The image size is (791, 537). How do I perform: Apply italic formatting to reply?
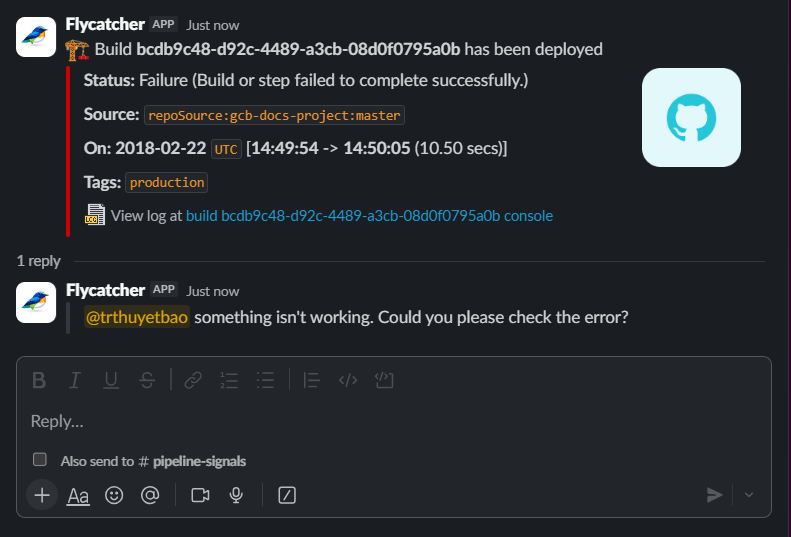(x=74, y=380)
